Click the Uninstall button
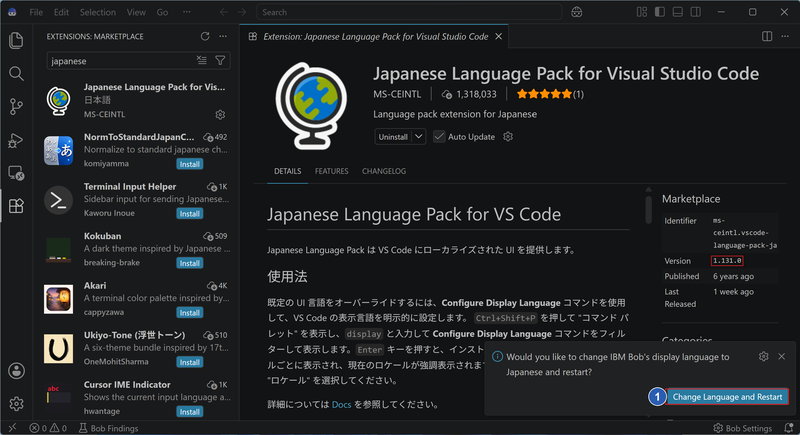The image size is (800, 435). click(x=393, y=137)
